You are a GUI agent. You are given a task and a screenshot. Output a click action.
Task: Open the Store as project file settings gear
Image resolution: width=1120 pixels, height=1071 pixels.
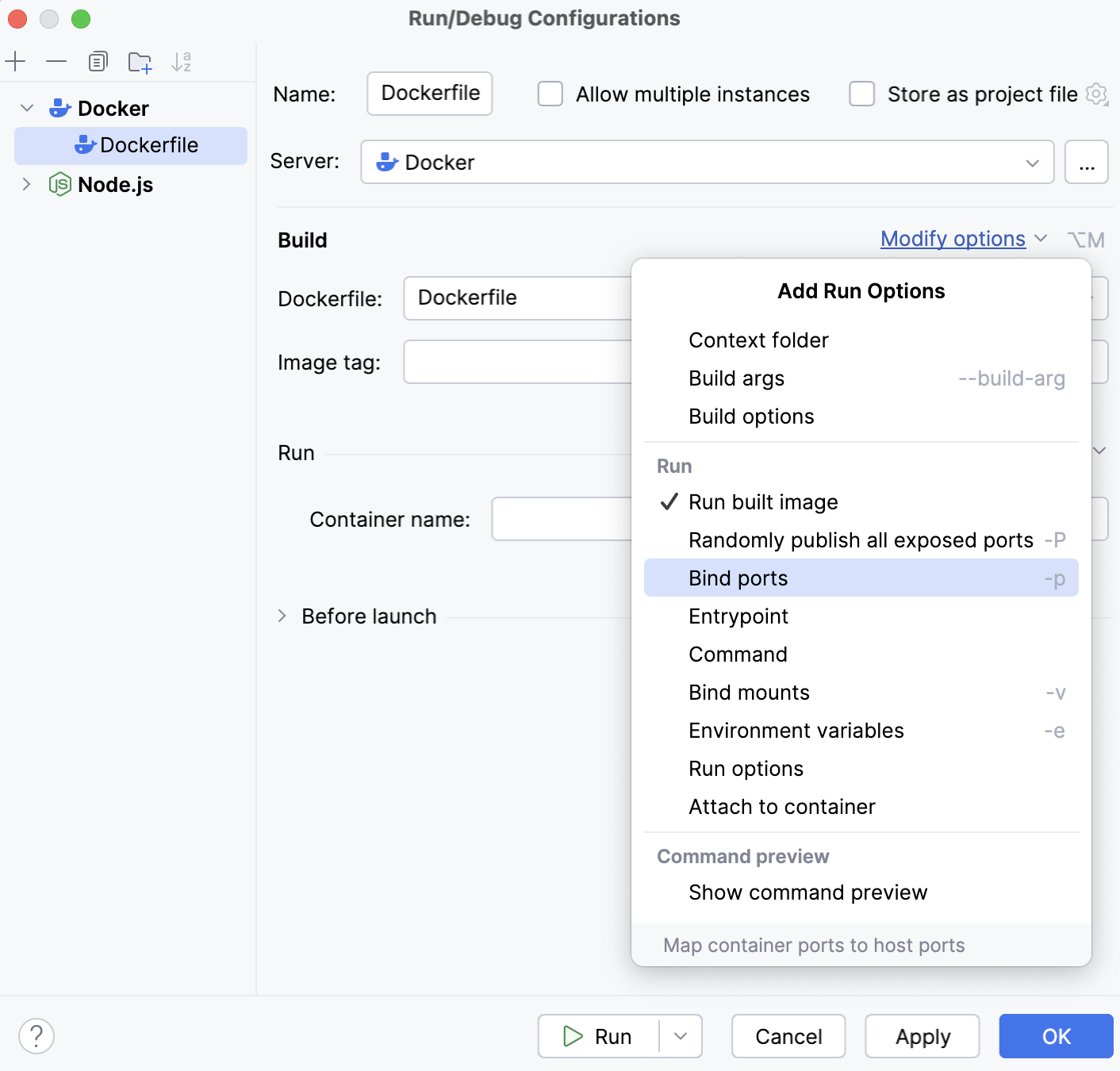(1096, 94)
